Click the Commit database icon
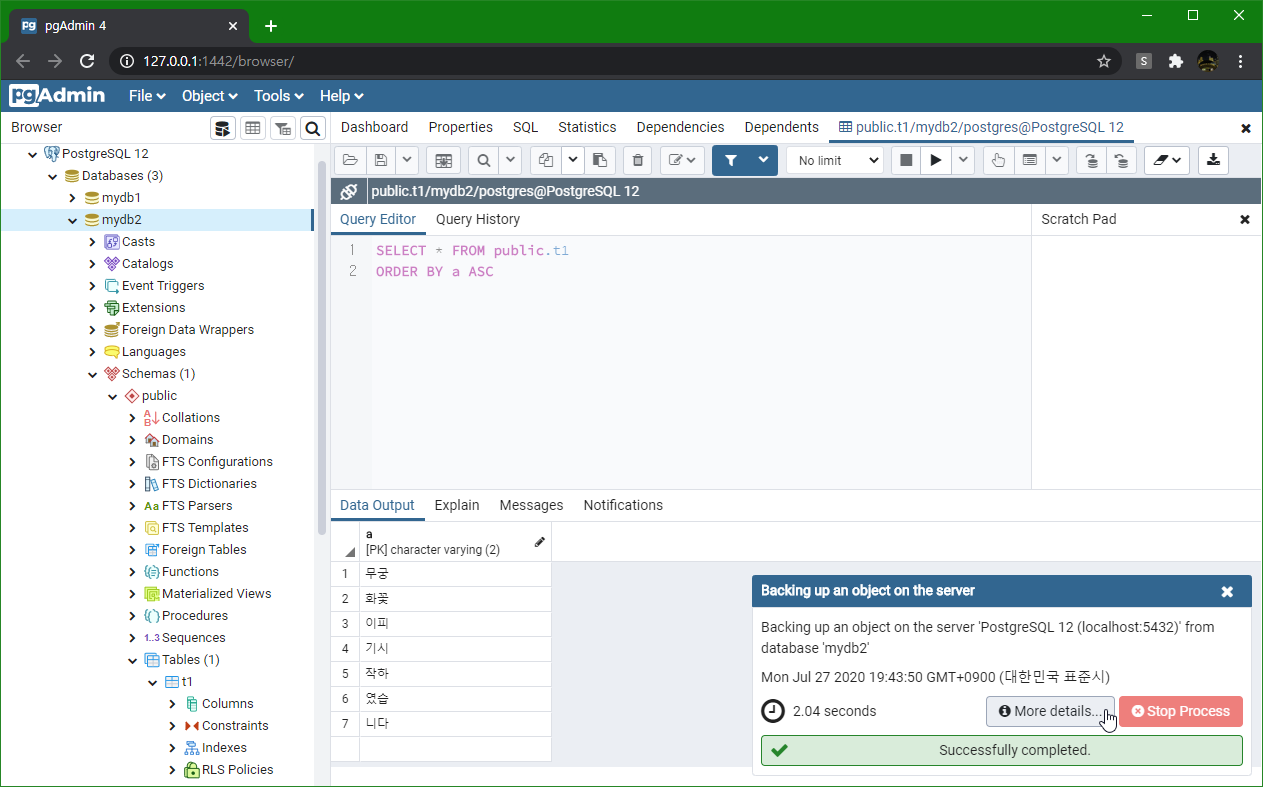 point(1092,160)
